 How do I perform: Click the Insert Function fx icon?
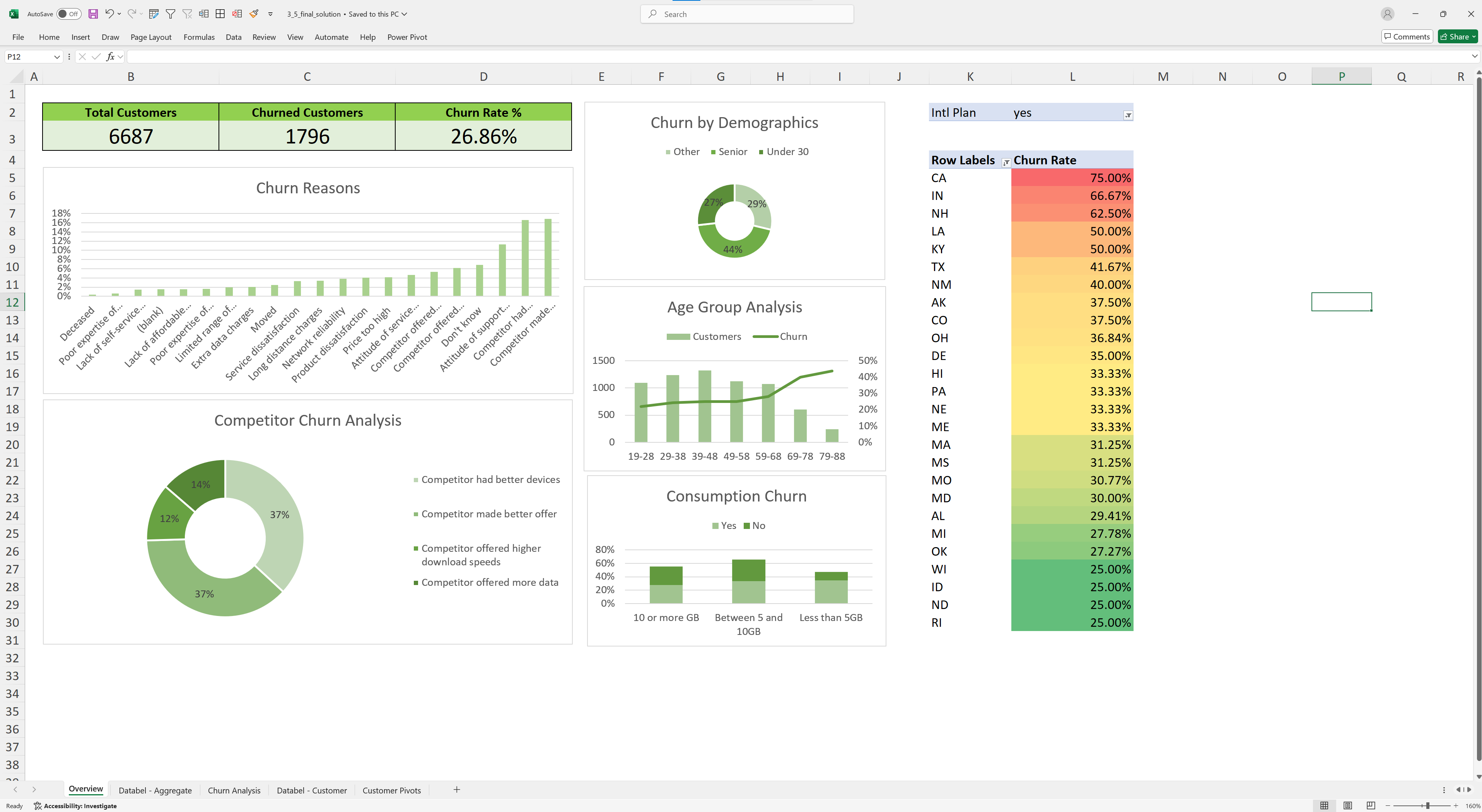(x=110, y=56)
